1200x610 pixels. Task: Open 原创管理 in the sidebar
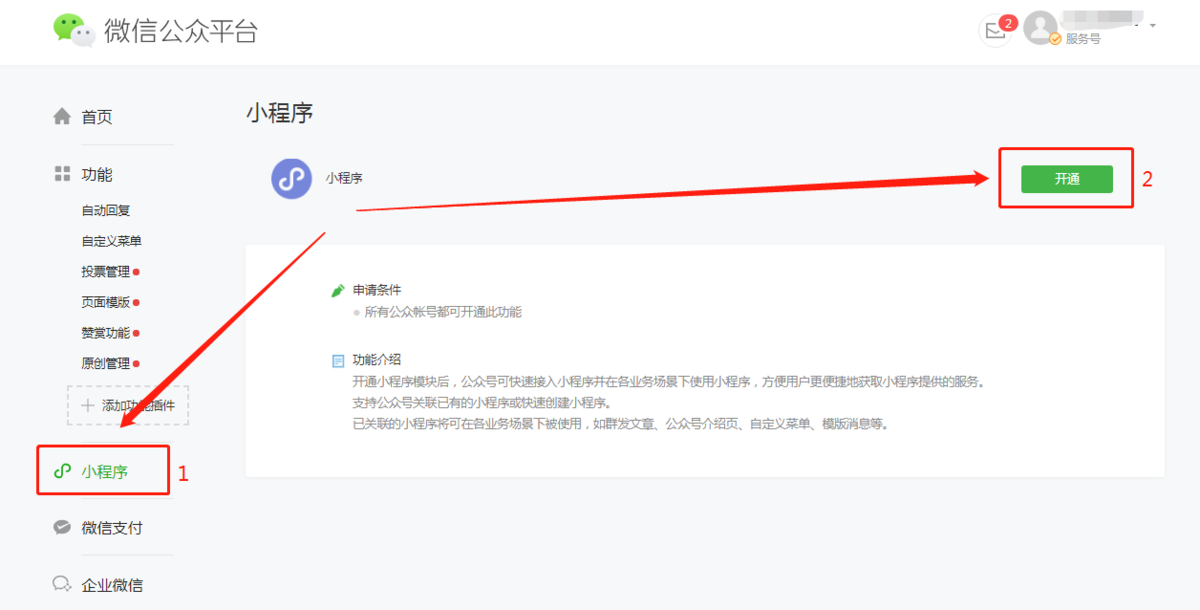pyautogui.click(x=106, y=363)
